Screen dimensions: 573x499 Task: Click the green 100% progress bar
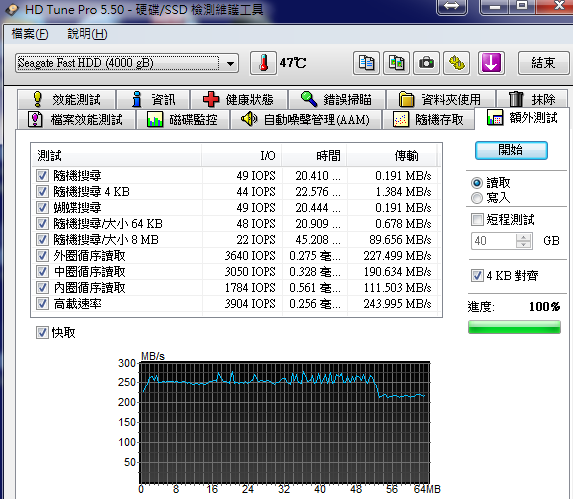pyautogui.click(x=514, y=327)
